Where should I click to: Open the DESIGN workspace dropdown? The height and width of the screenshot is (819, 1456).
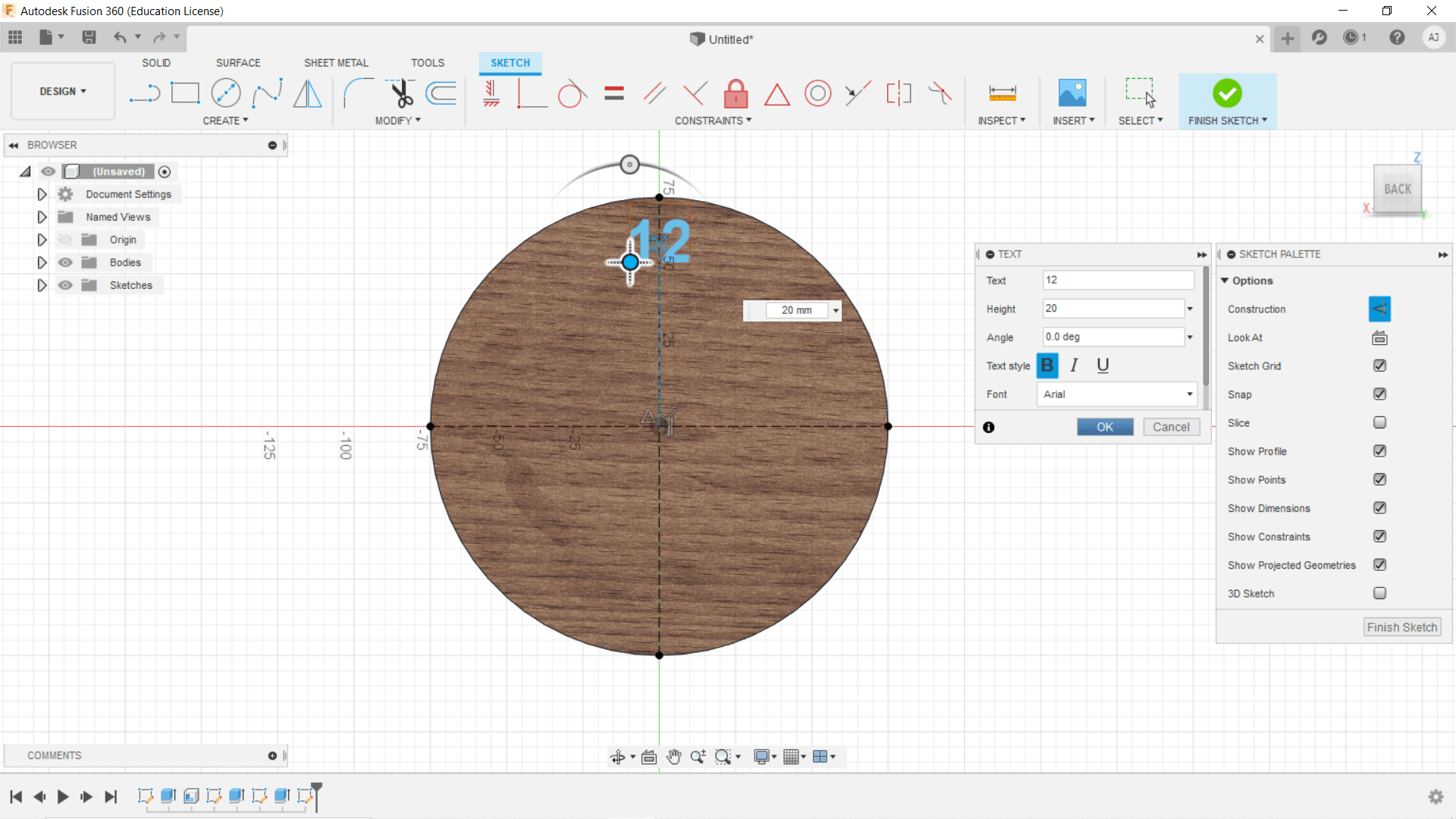[x=63, y=91]
